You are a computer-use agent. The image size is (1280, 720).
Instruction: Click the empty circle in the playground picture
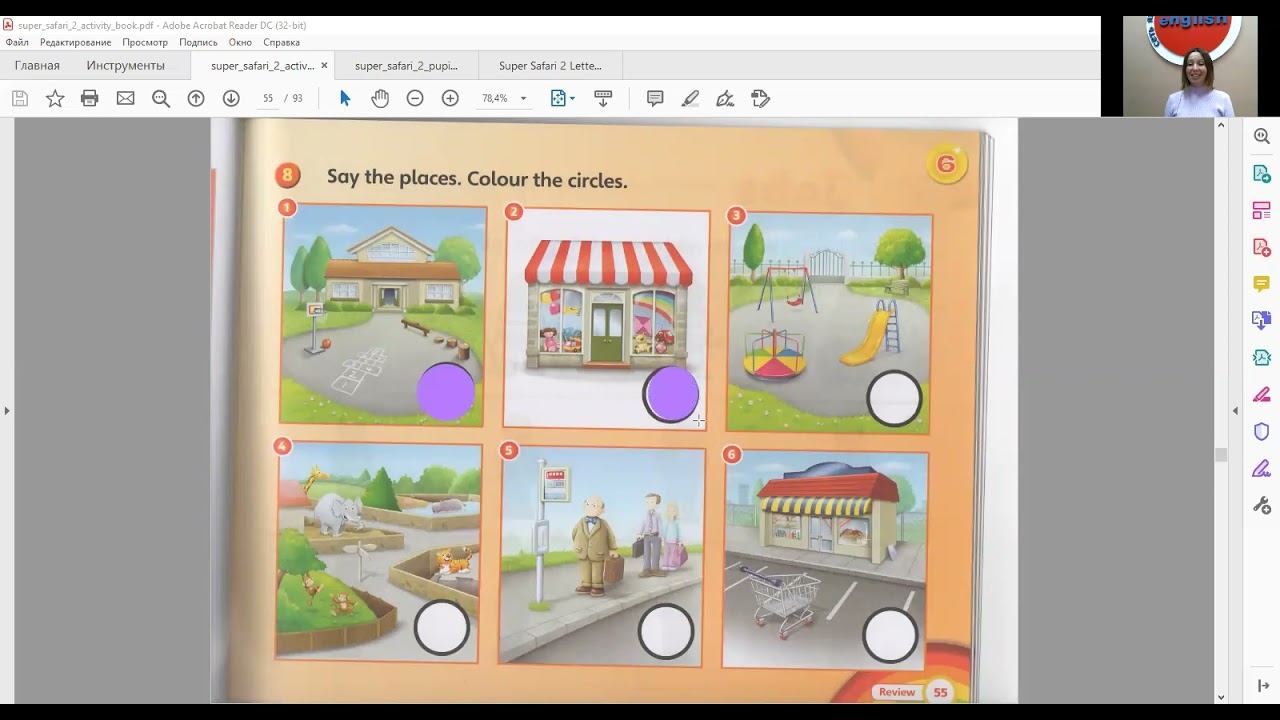894,399
